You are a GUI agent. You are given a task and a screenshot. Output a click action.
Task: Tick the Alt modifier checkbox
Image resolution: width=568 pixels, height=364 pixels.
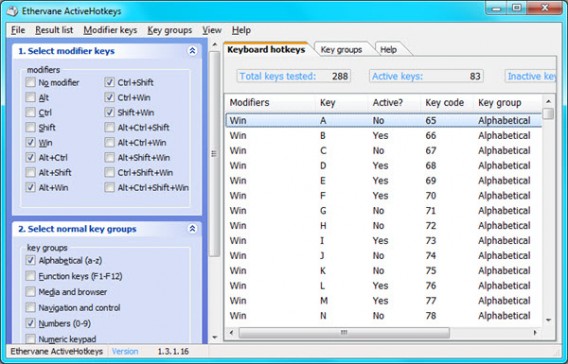(30, 97)
